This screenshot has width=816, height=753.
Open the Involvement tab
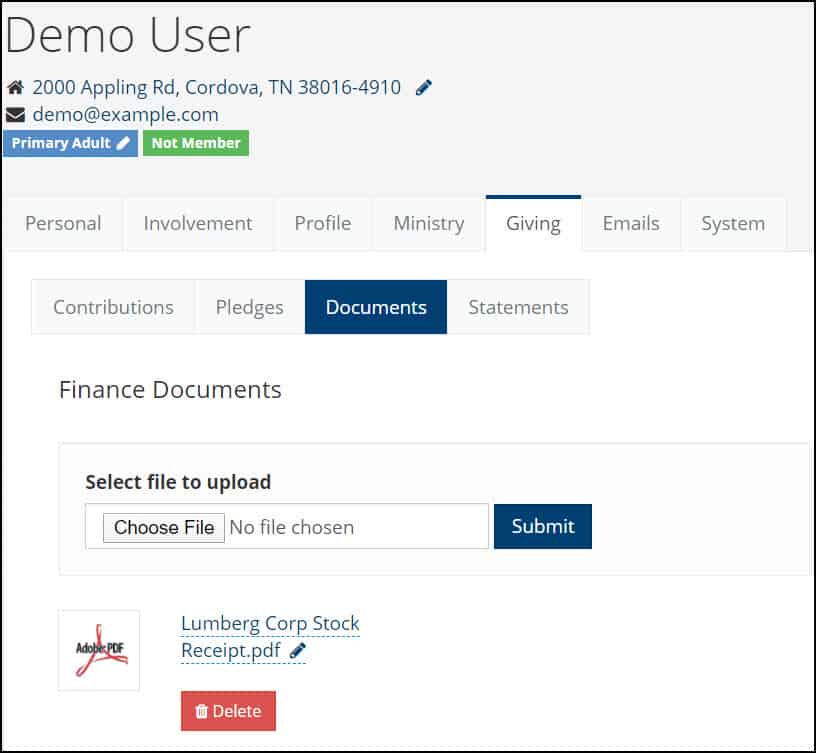(198, 224)
